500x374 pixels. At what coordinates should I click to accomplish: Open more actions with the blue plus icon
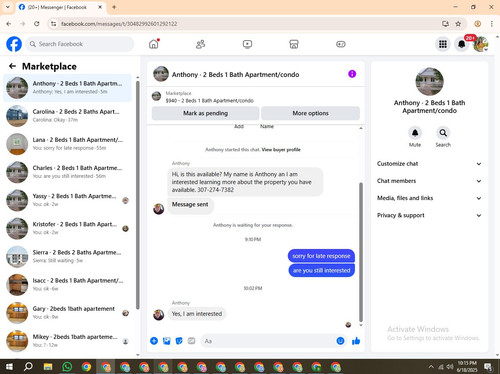coord(154,341)
